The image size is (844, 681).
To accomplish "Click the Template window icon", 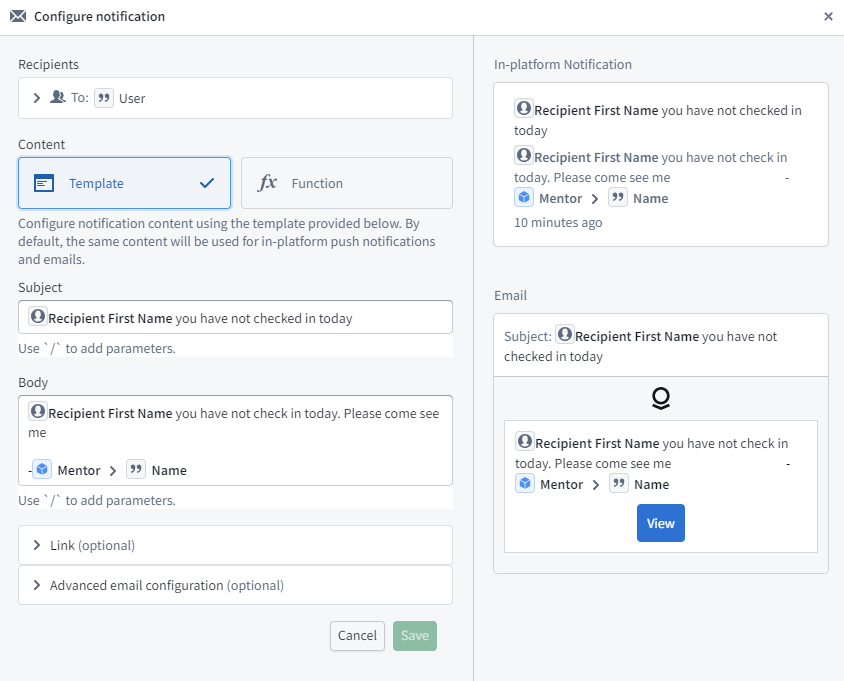I will click(43, 183).
